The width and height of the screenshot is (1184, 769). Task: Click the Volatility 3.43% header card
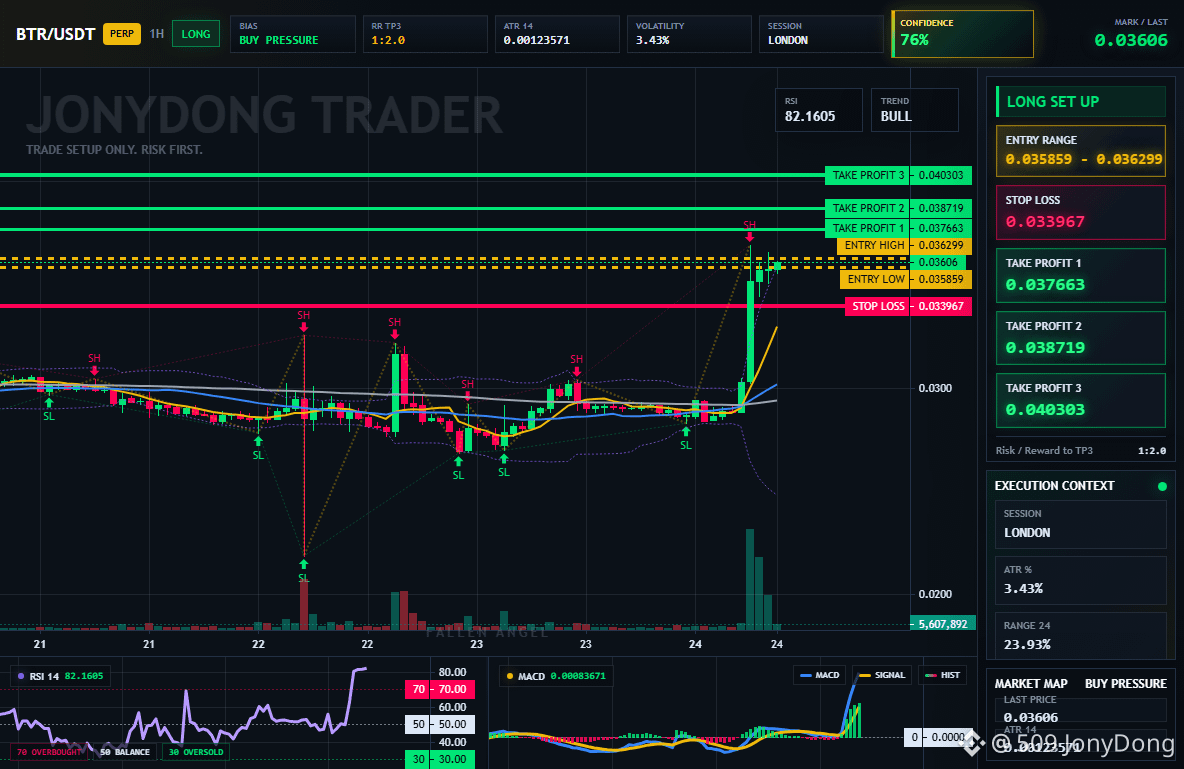point(689,34)
